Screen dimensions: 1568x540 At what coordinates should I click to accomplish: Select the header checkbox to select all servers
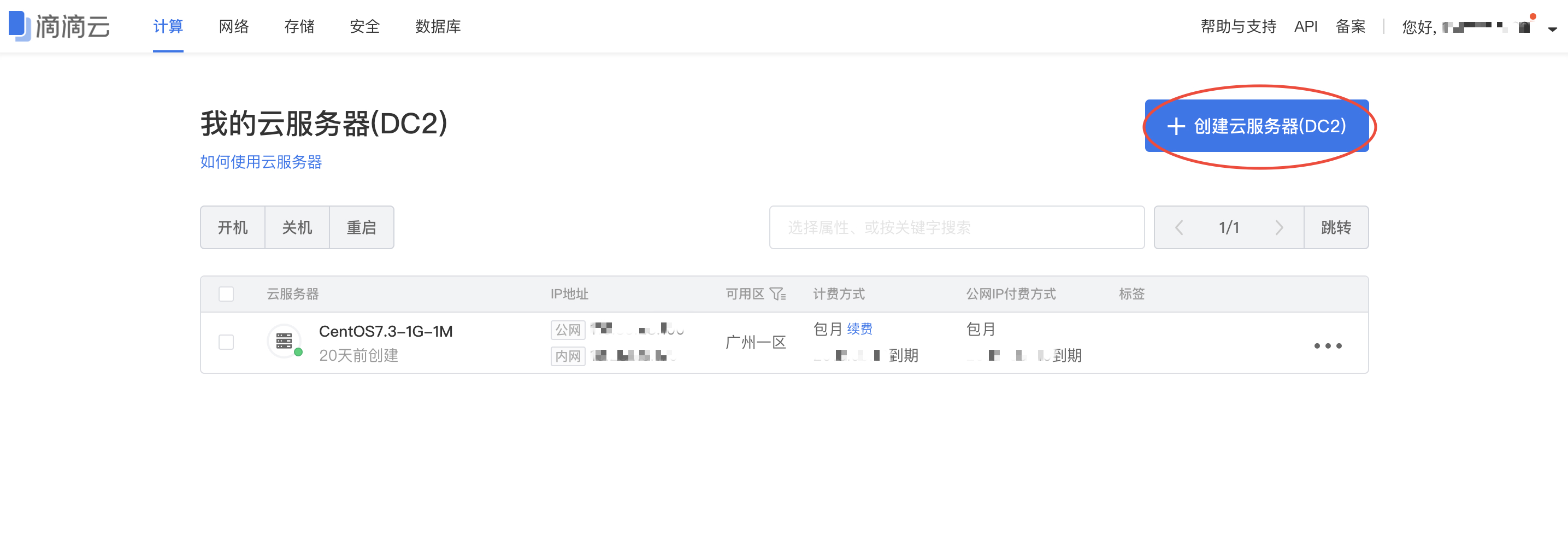point(226,294)
